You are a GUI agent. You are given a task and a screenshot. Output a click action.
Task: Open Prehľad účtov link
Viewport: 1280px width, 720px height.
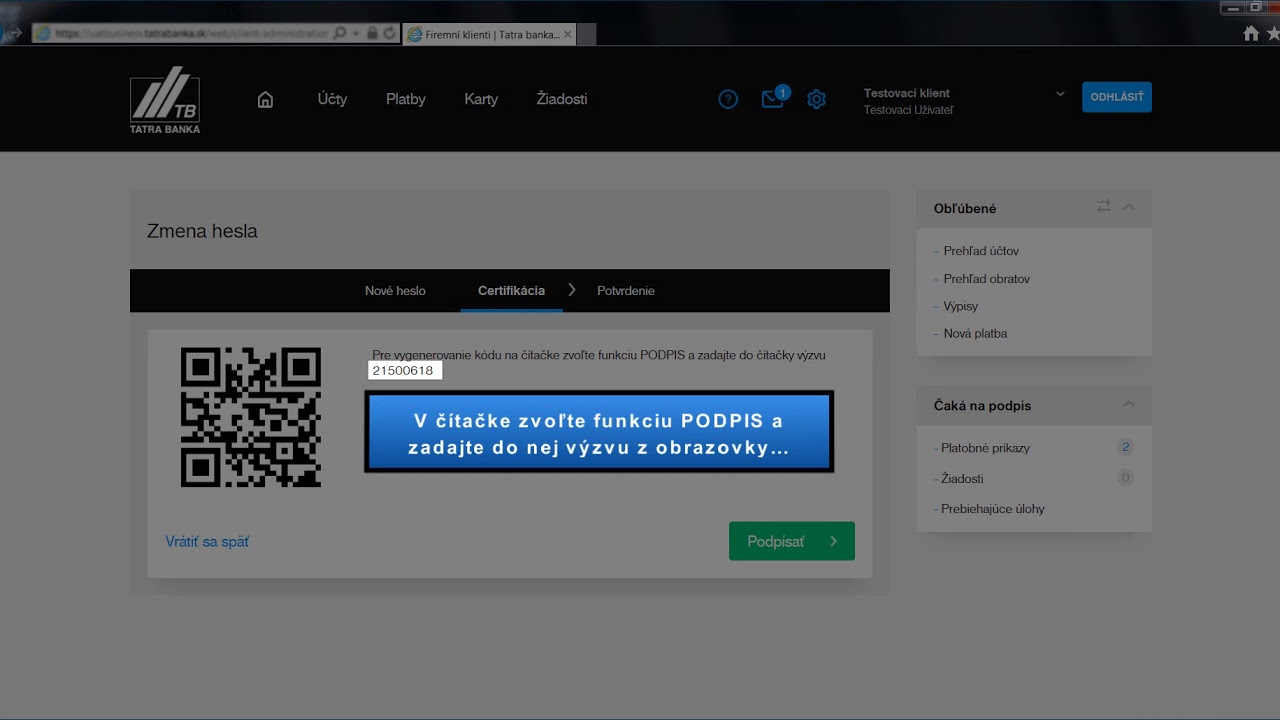click(x=981, y=251)
